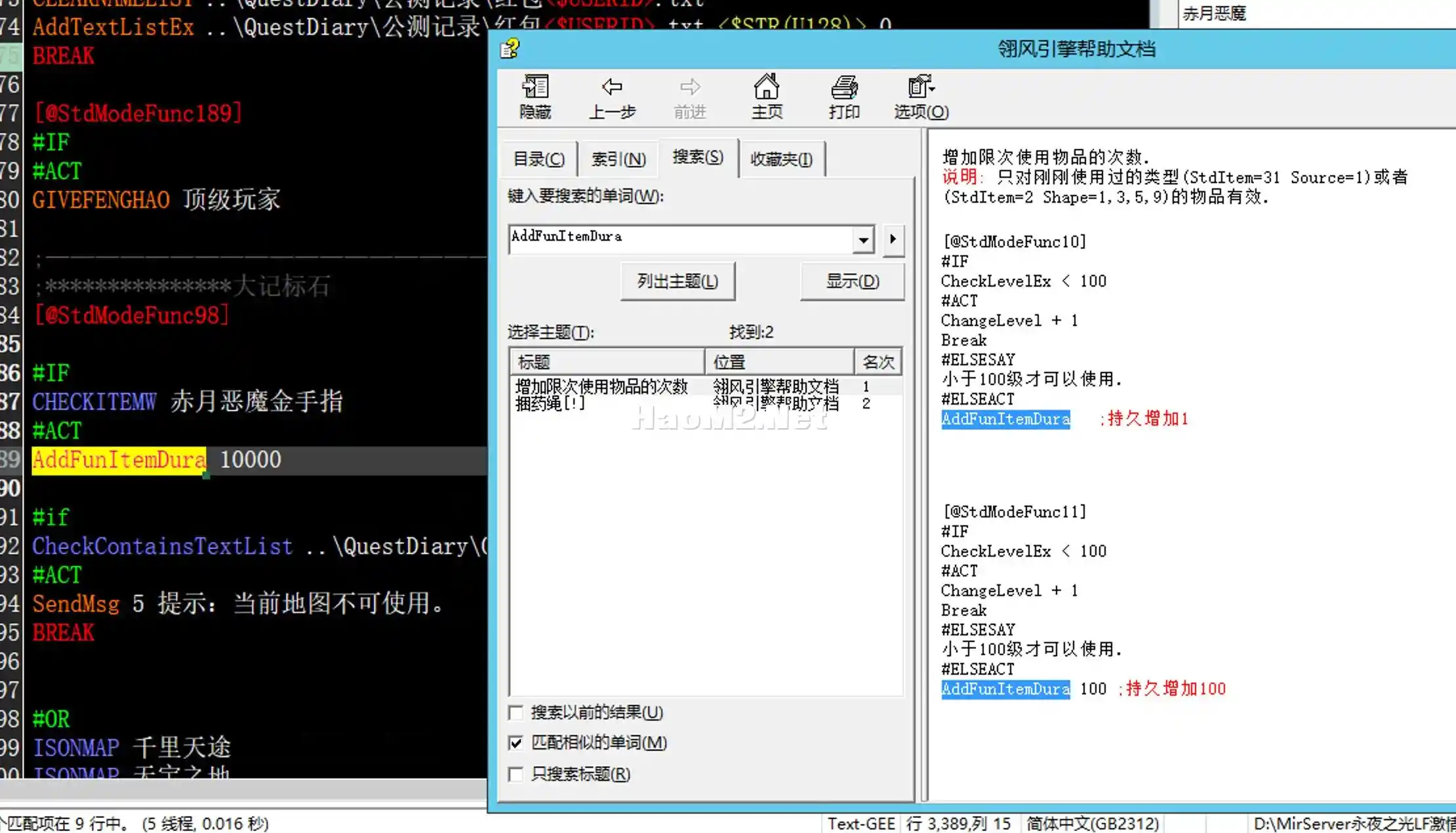Click [@StdModeFunc189] in the editor
1456x833 pixels.
point(138,113)
